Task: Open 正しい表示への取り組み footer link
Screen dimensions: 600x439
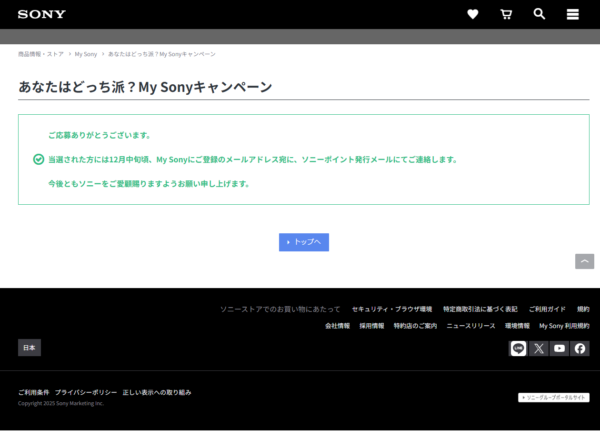Action: tap(157, 392)
